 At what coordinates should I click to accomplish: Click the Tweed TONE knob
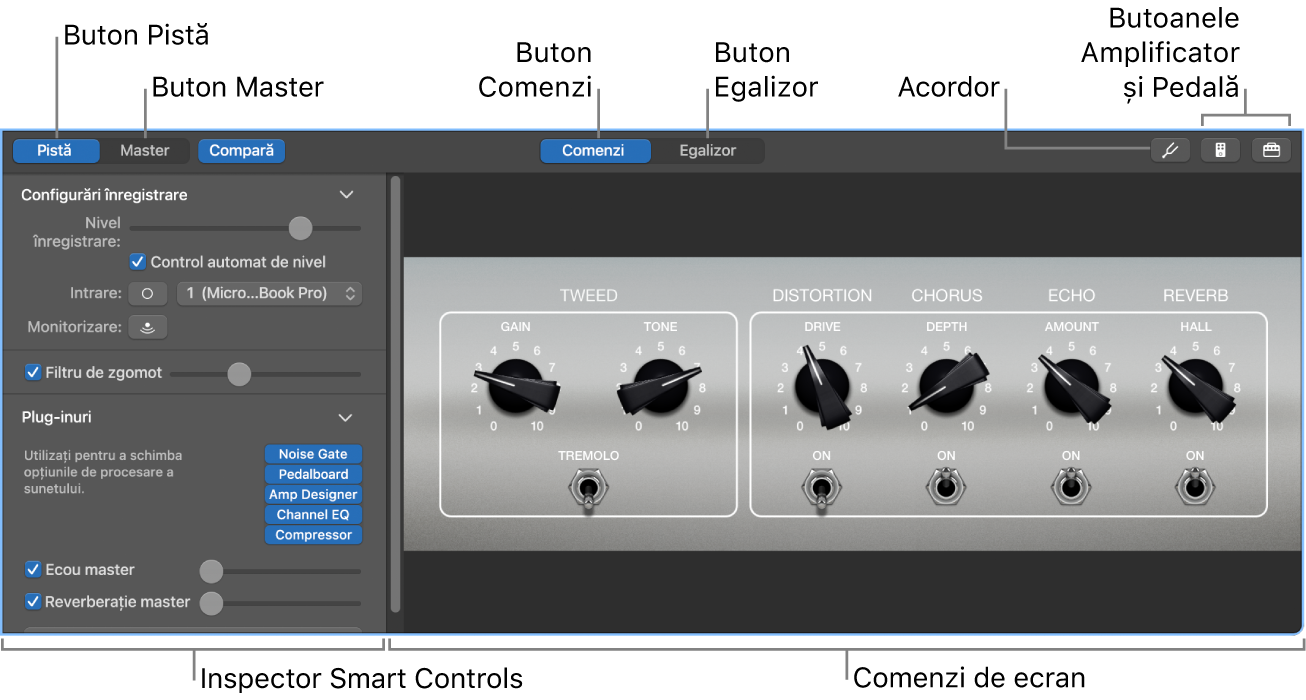(660, 388)
